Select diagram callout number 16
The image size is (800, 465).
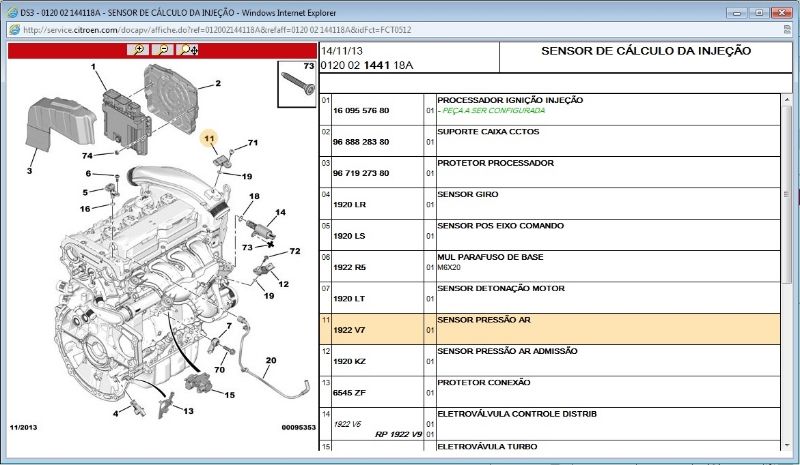[85, 209]
